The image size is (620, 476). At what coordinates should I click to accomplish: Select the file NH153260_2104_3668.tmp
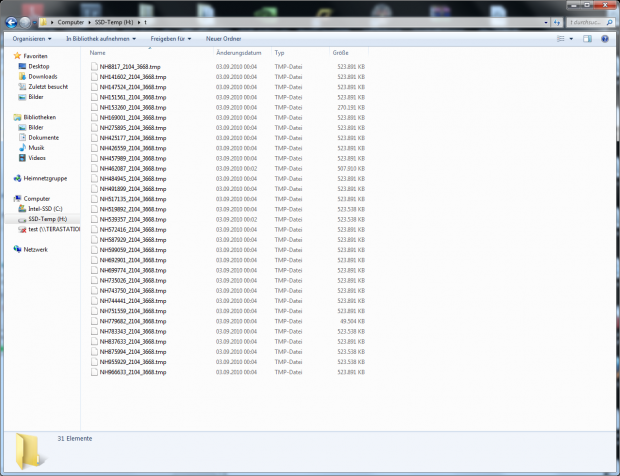pyautogui.click(x=130, y=107)
